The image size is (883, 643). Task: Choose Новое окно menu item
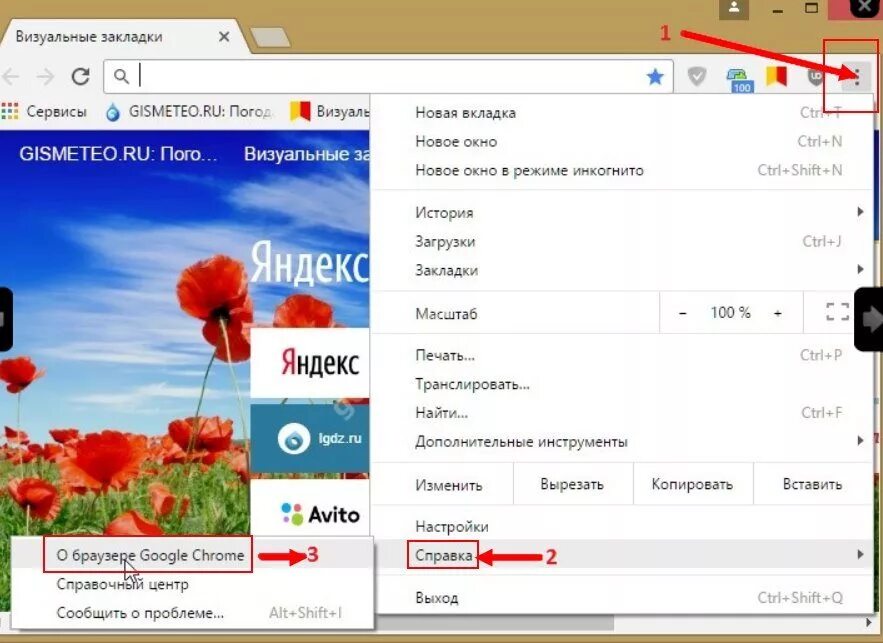pyautogui.click(x=622, y=141)
